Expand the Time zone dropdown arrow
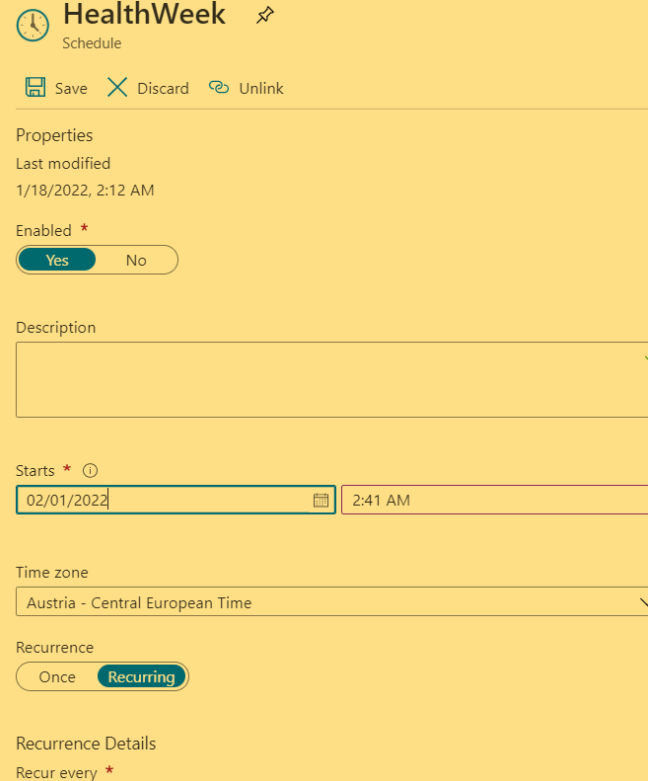Screen dimensions: 648x781 click(x=641, y=602)
